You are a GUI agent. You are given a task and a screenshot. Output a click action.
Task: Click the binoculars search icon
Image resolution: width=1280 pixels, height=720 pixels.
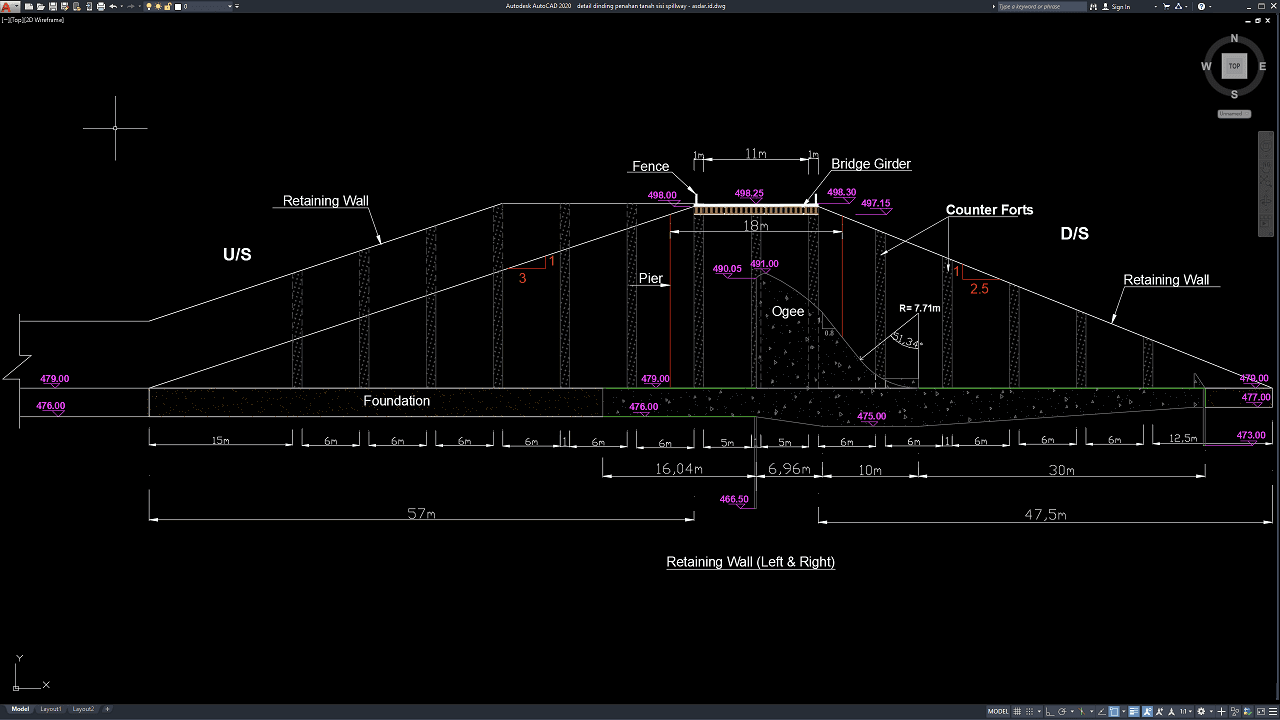(x=1094, y=7)
